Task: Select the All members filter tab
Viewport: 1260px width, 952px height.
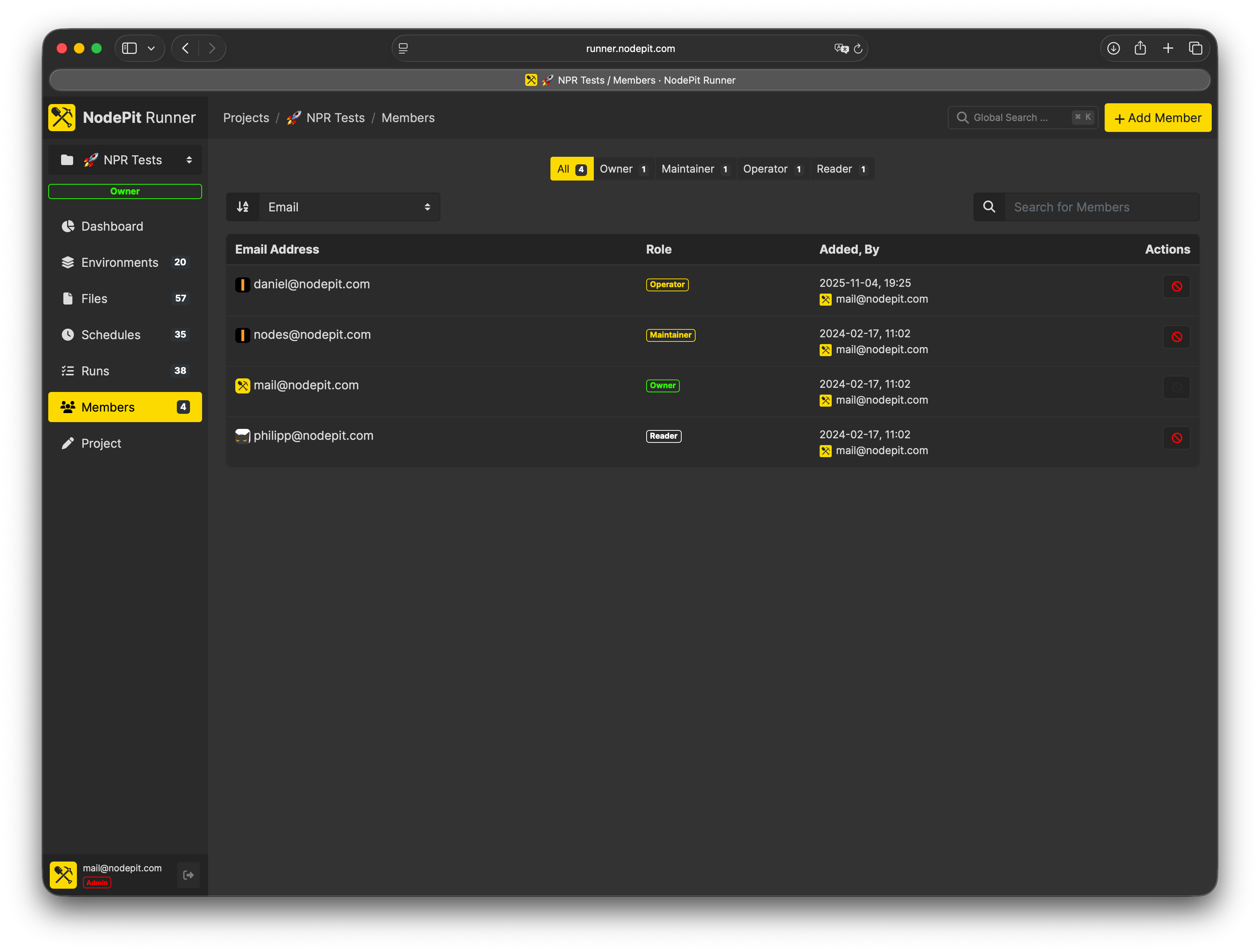Action: coord(571,169)
